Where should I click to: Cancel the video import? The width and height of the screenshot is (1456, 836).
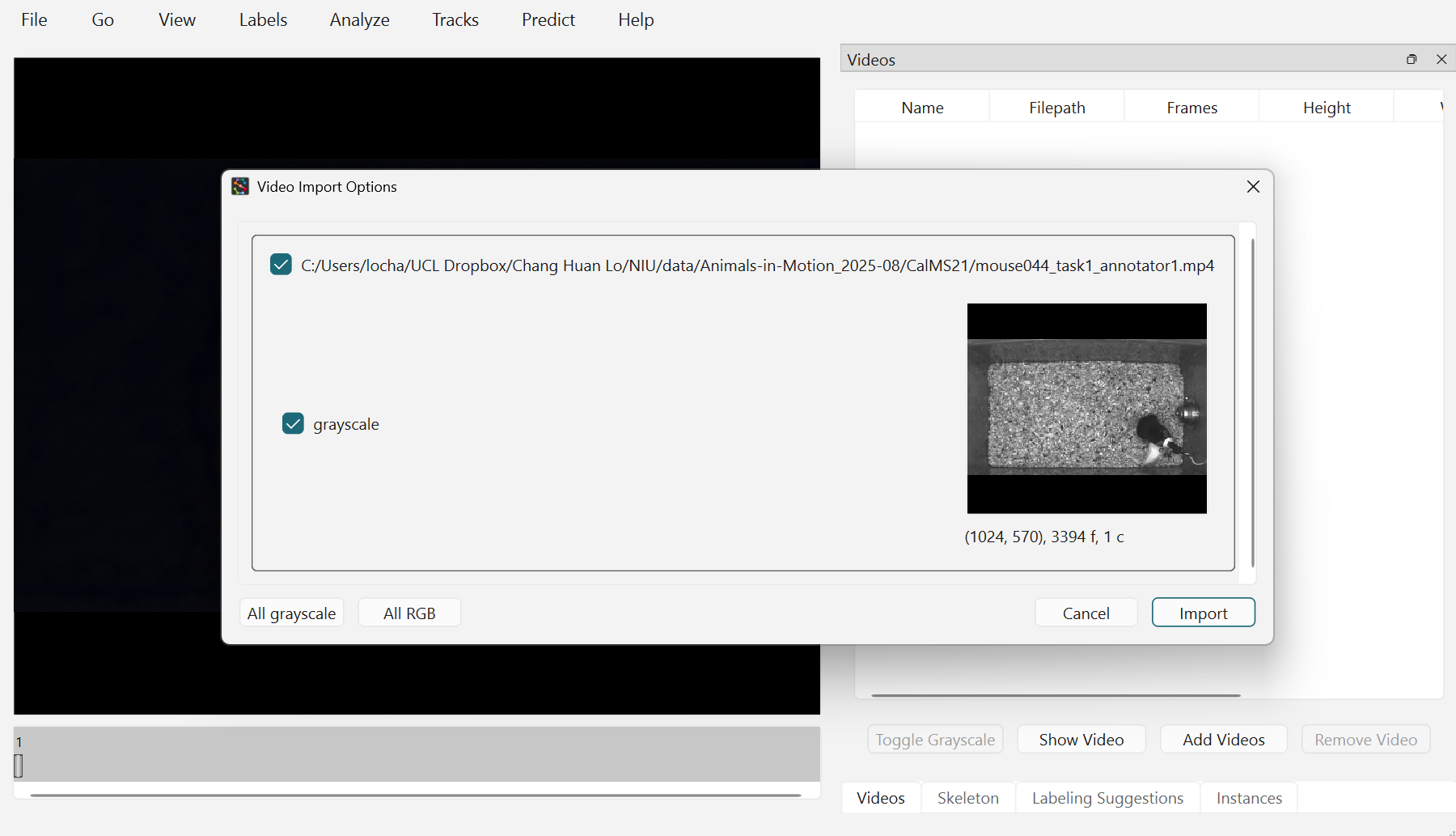click(1086, 613)
